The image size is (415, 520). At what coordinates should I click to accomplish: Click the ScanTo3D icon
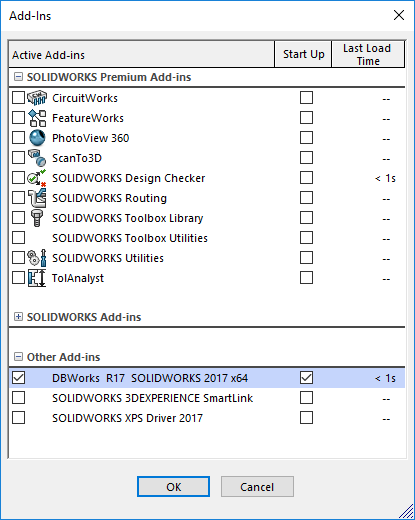37,158
